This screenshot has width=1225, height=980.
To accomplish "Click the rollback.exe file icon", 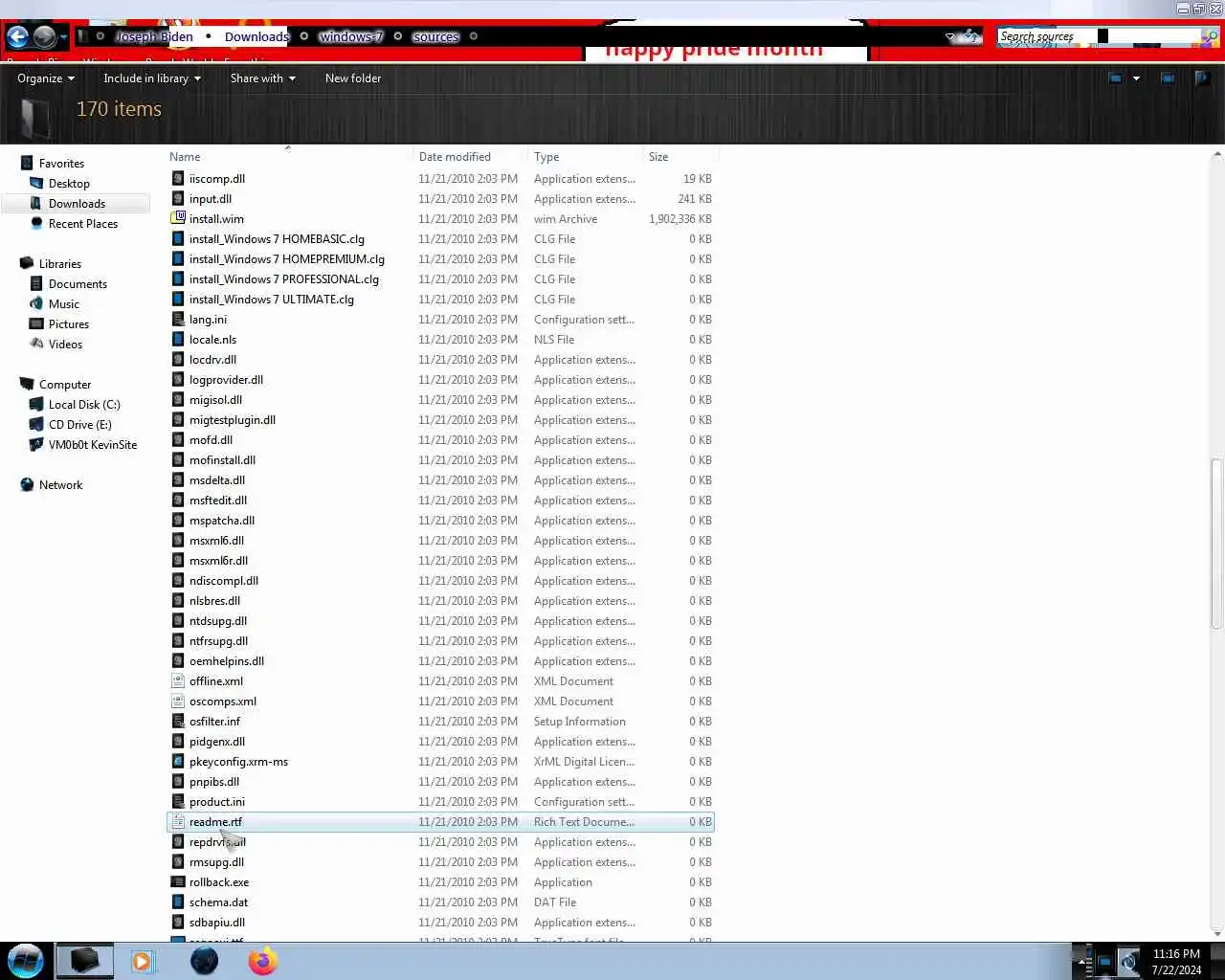I will click(x=178, y=881).
